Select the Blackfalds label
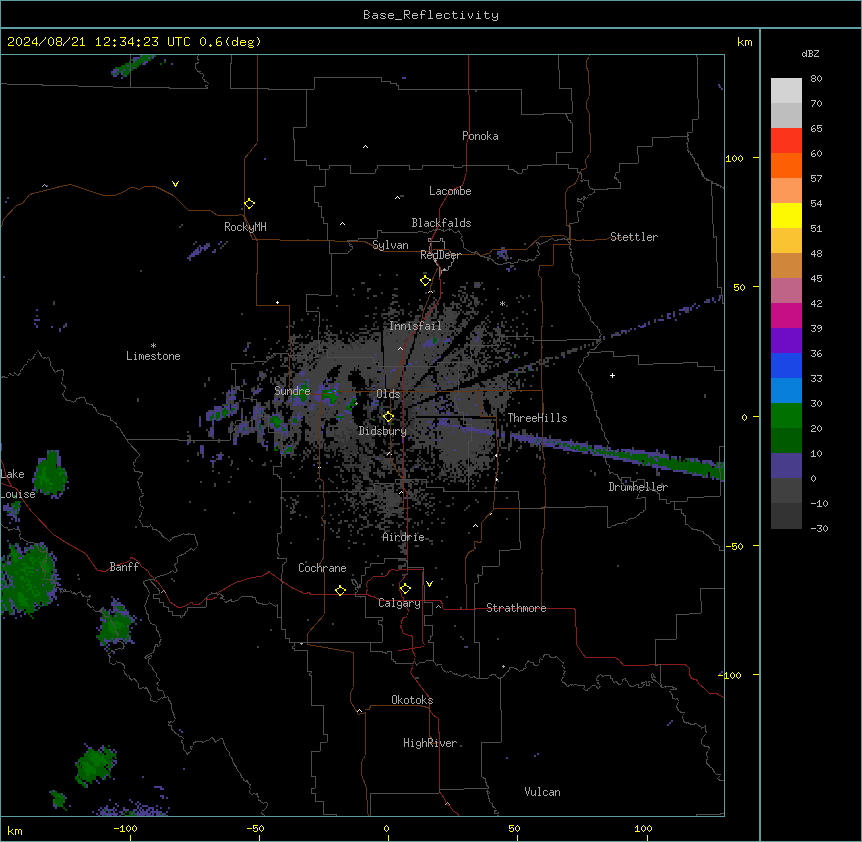Image resolution: width=862 pixels, height=842 pixels. pyautogui.click(x=441, y=223)
